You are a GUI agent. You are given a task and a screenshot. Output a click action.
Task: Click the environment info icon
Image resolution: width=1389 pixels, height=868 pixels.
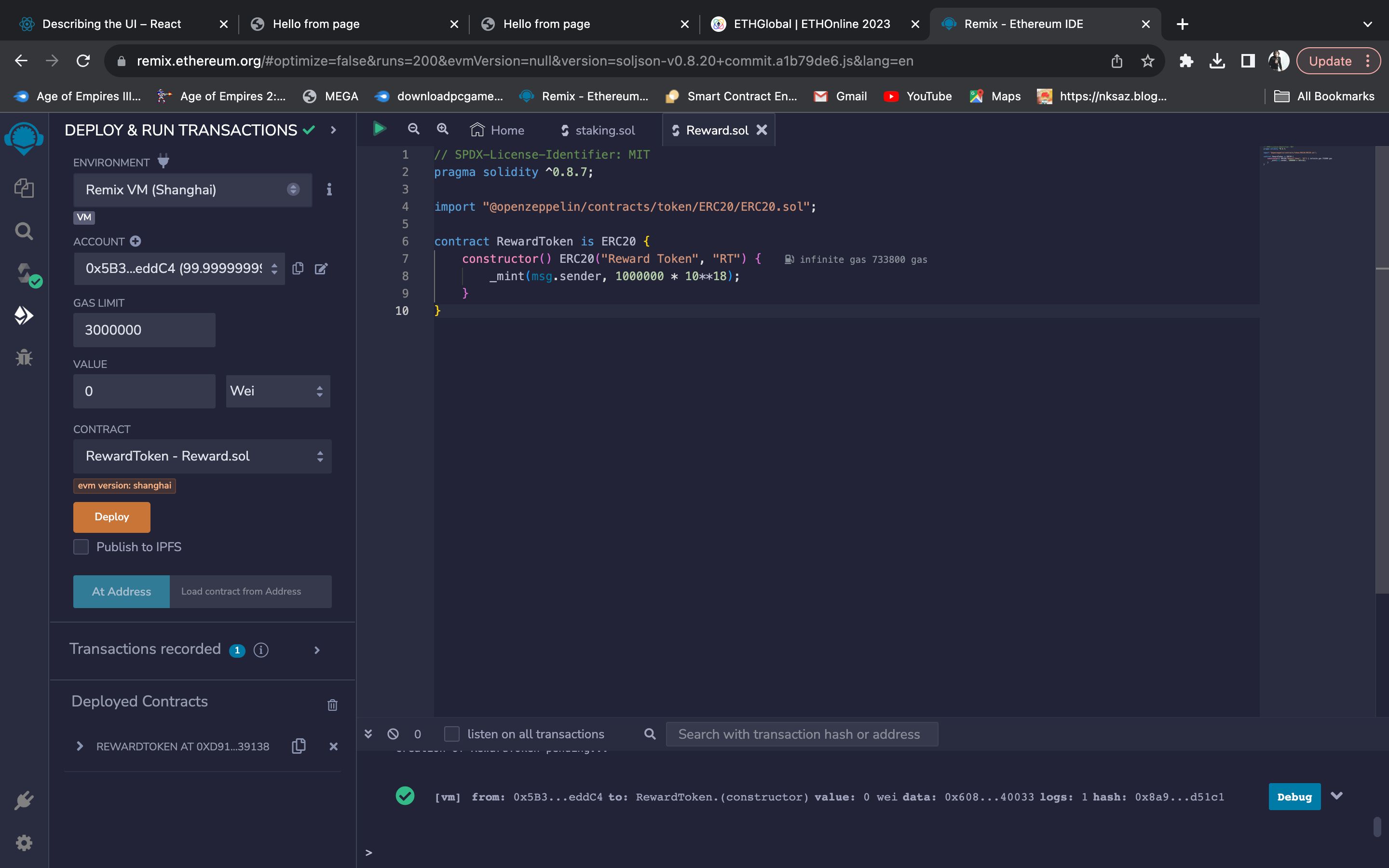point(329,190)
